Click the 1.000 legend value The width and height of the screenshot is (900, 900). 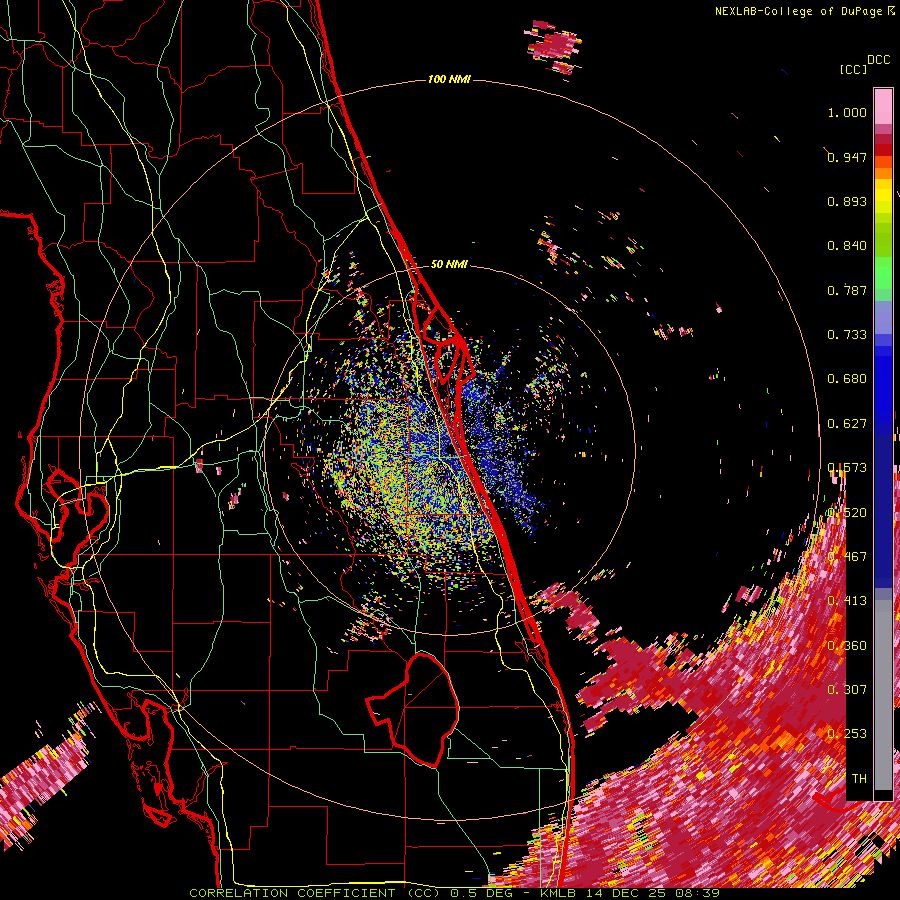click(847, 112)
